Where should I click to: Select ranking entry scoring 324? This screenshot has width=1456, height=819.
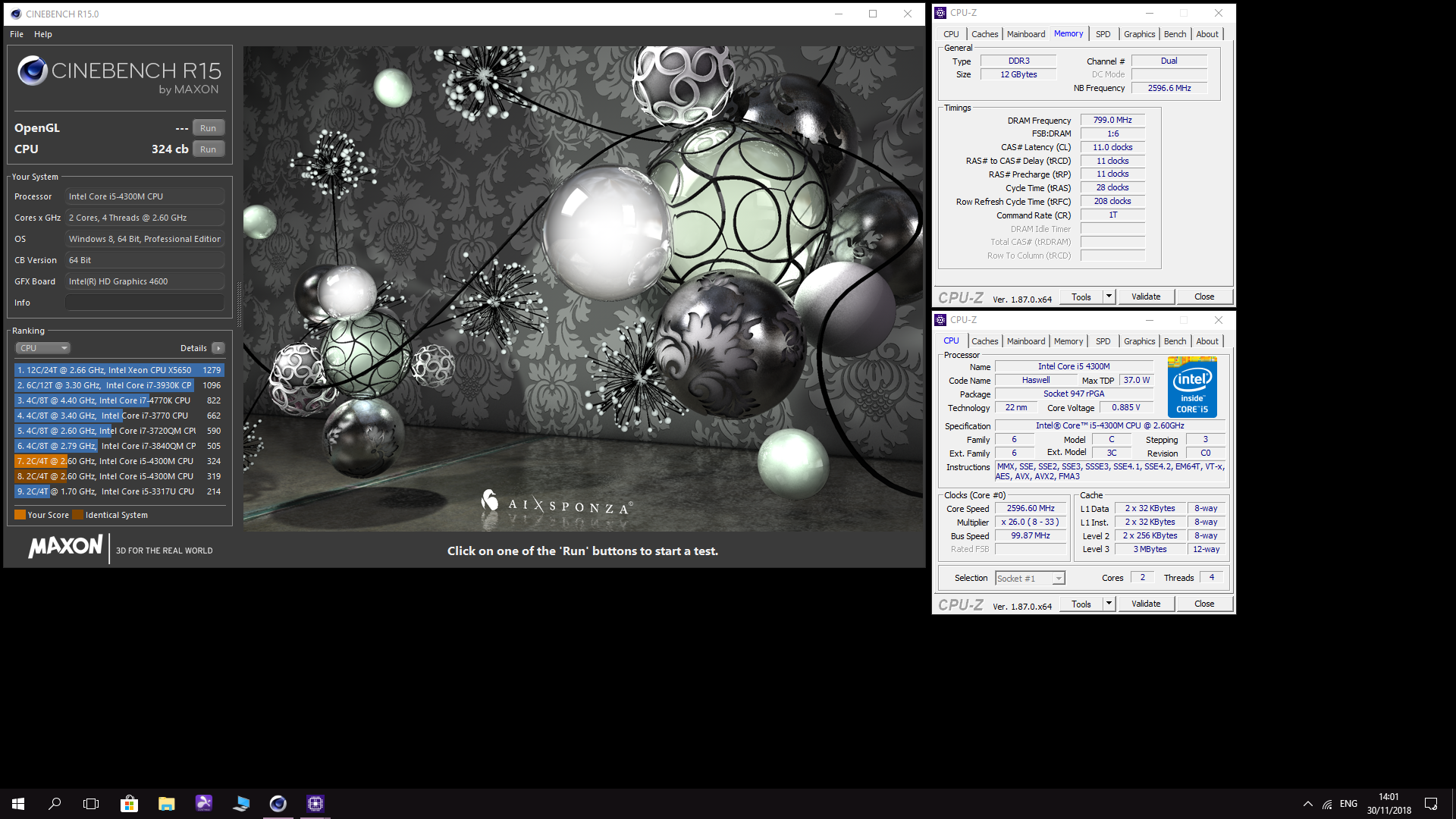[119, 461]
